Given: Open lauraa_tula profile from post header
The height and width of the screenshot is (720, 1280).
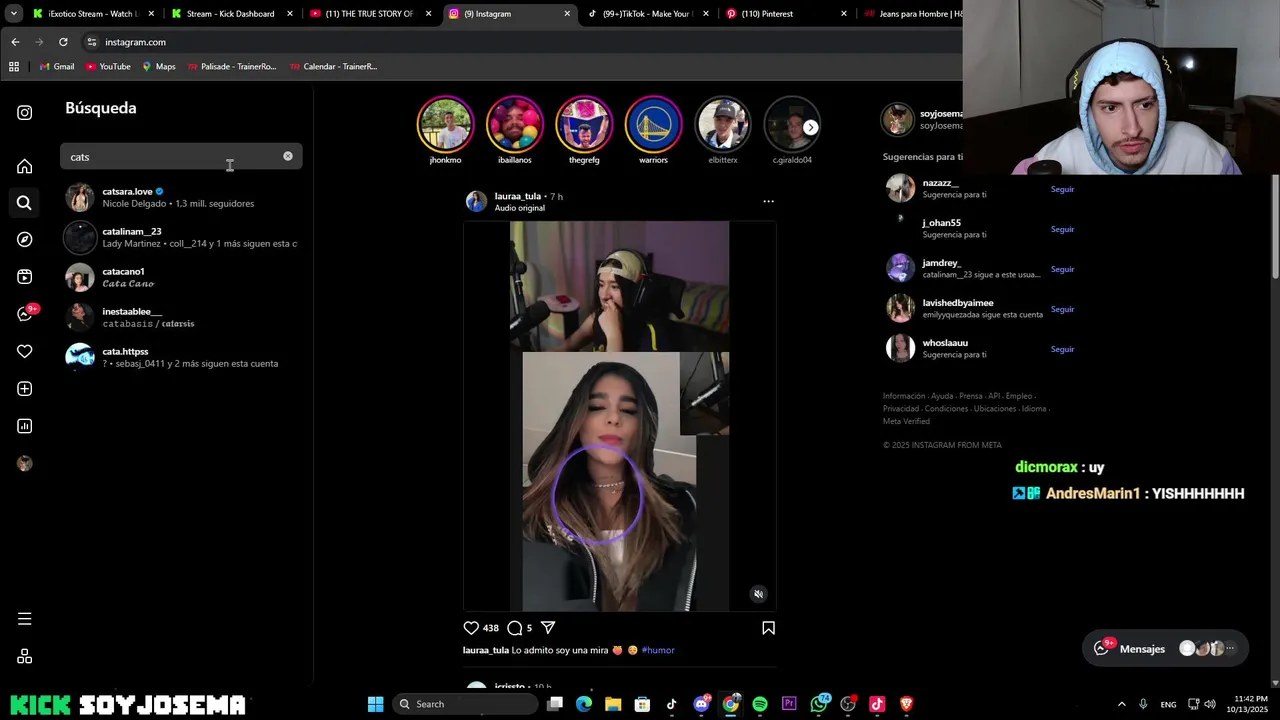Looking at the screenshot, I should (518, 196).
